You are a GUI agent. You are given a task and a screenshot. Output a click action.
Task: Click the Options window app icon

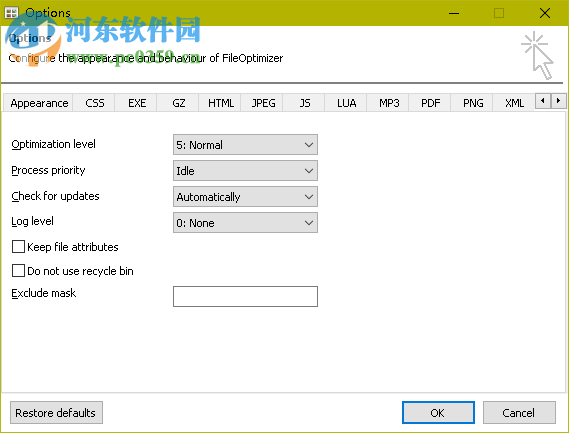pyautogui.click(x=11, y=13)
